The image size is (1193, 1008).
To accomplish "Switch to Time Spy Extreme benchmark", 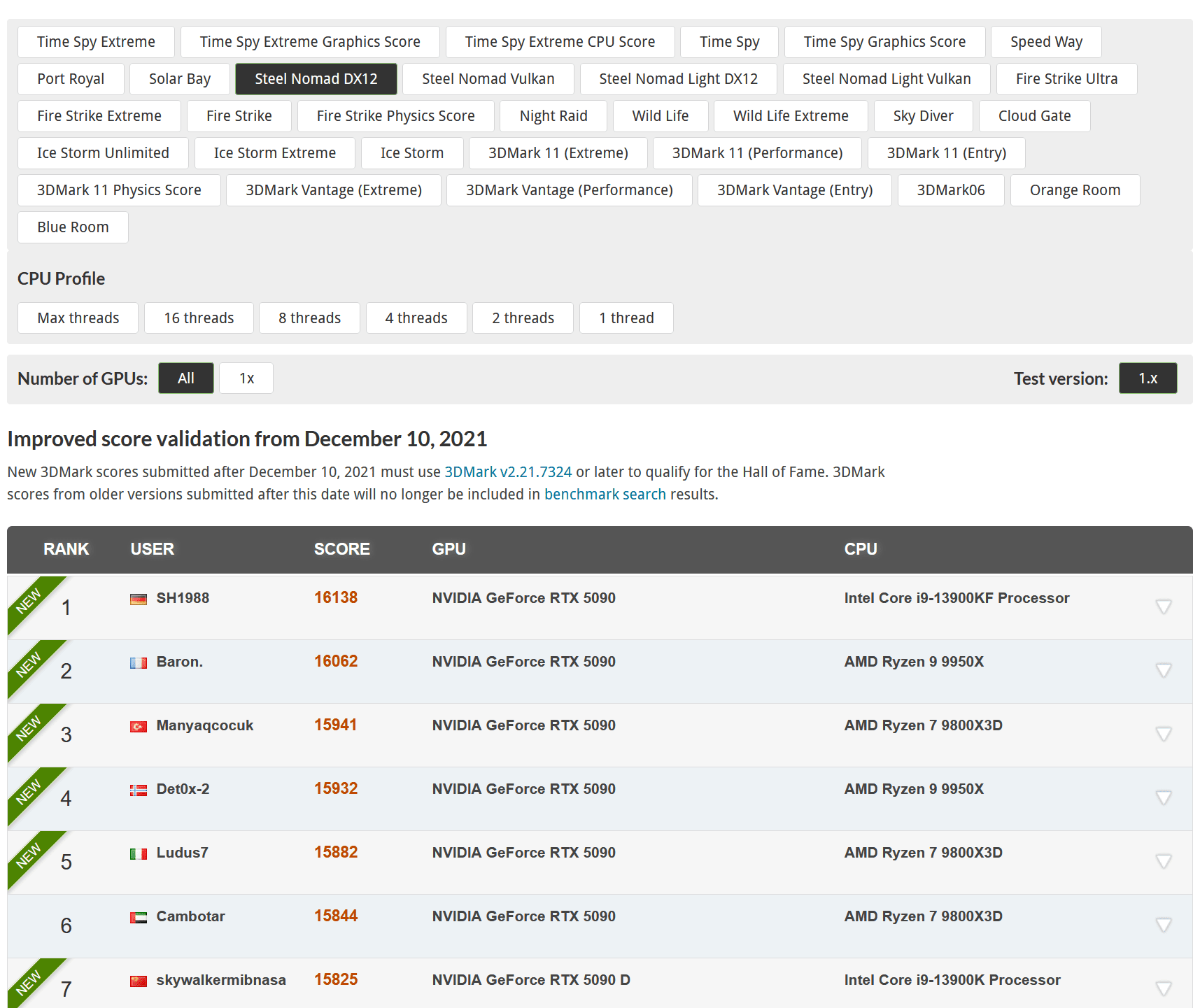I will point(97,42).
